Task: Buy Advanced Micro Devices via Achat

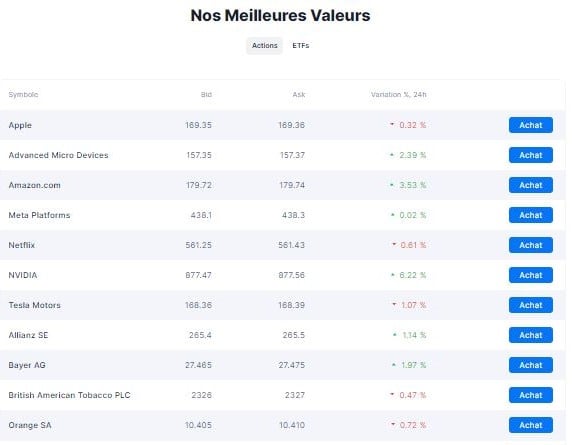Action: tap(531, 155)
